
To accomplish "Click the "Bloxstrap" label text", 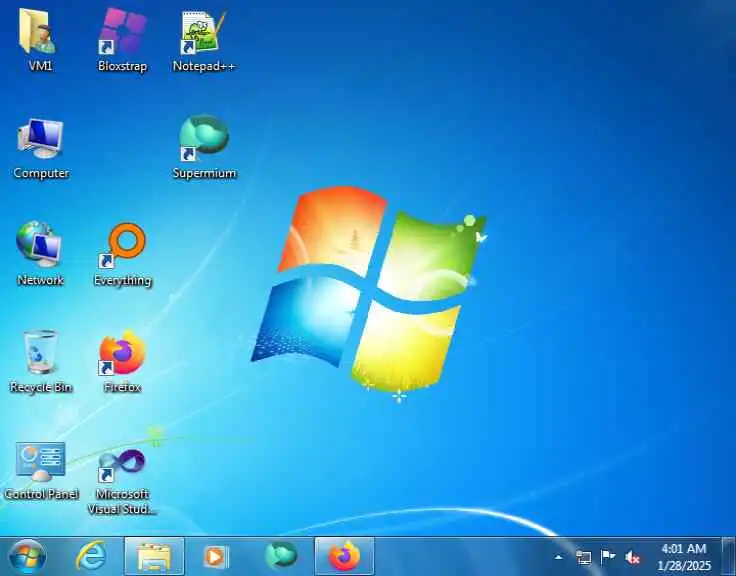I will (x=123, y=66).
